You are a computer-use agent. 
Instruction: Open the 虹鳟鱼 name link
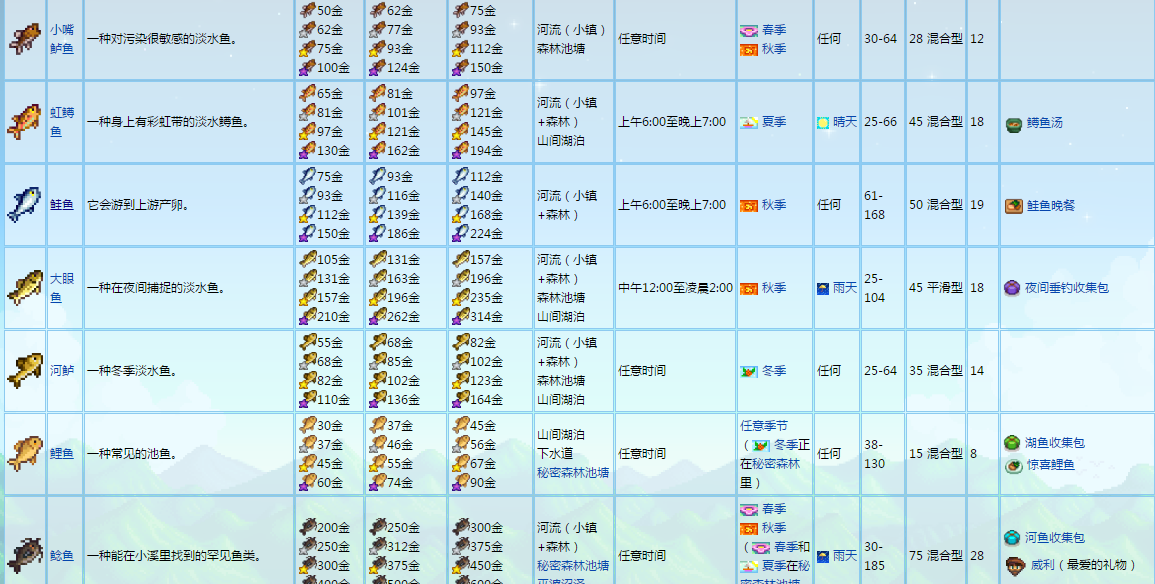coord(62,122)
